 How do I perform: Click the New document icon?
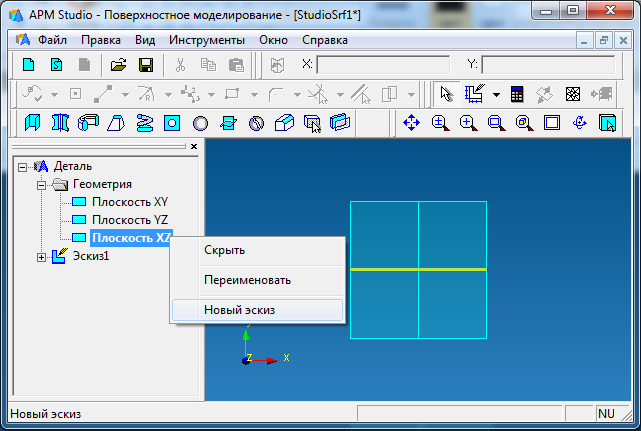coord(29,65)
